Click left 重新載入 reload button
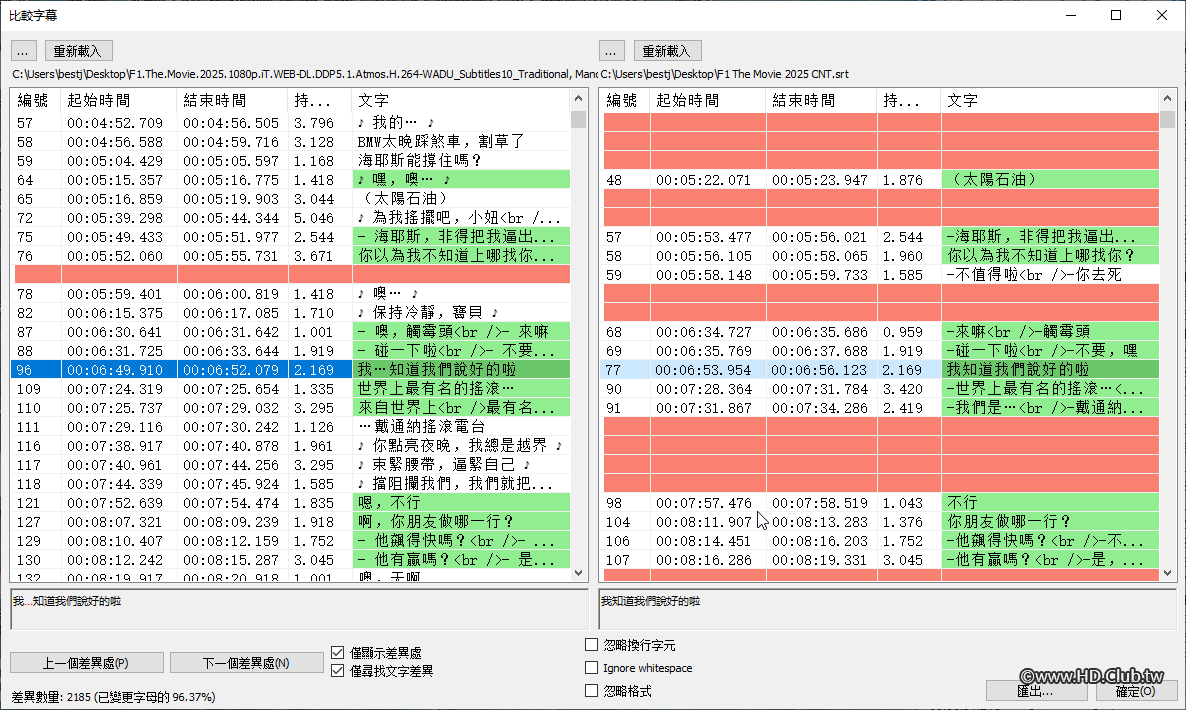The height and width of the screenshot is (710, 1186). [x=79, y=51]
